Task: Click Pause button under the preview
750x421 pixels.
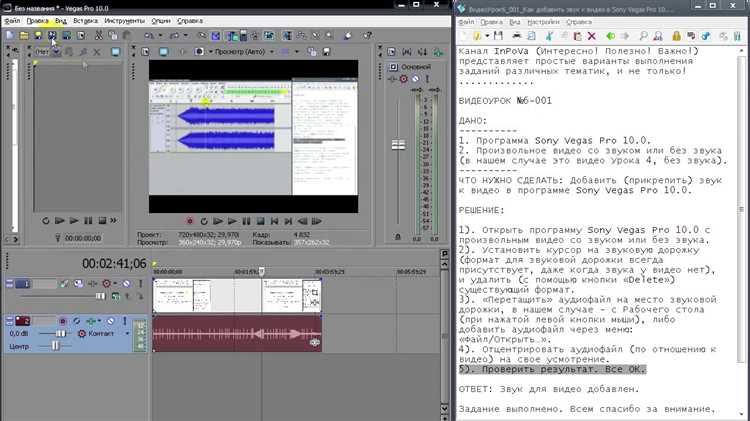Action: (x=246, y=221)
